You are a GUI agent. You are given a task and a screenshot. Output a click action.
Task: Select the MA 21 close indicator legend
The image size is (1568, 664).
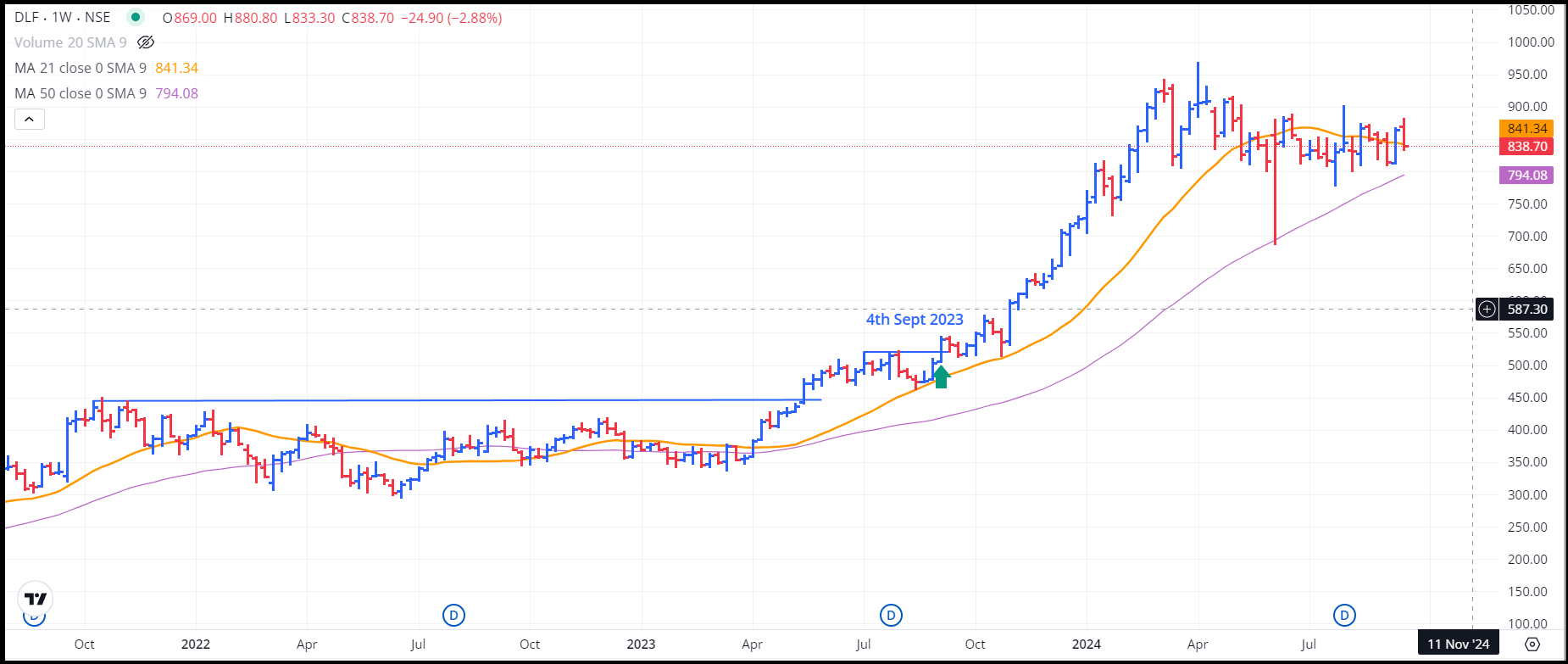(x=81, y=68)
